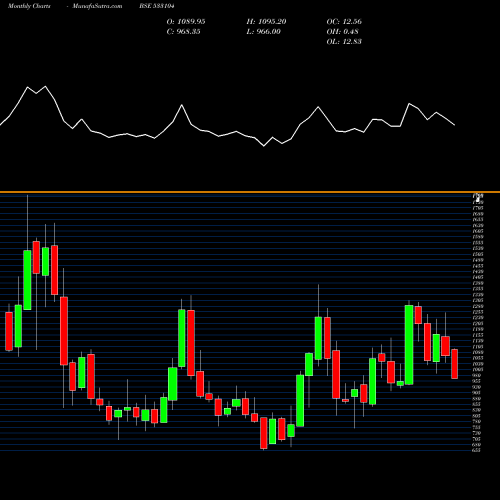Click the OH: 0.48 value

pyautogui.click(x=342, y=32)
